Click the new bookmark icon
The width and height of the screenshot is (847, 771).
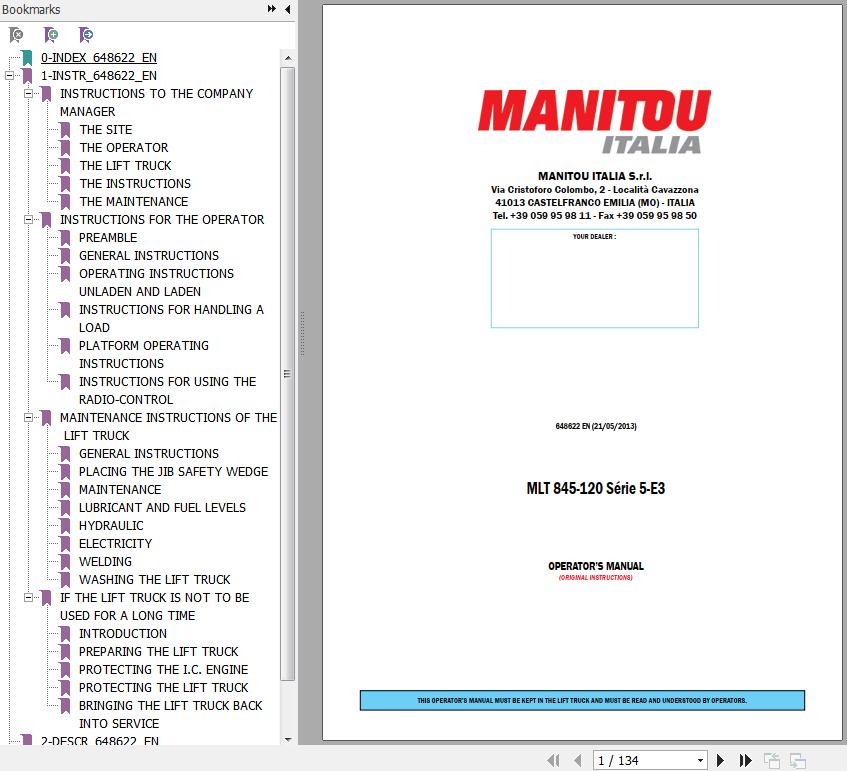pyautogui.click(x=51, y=35)
